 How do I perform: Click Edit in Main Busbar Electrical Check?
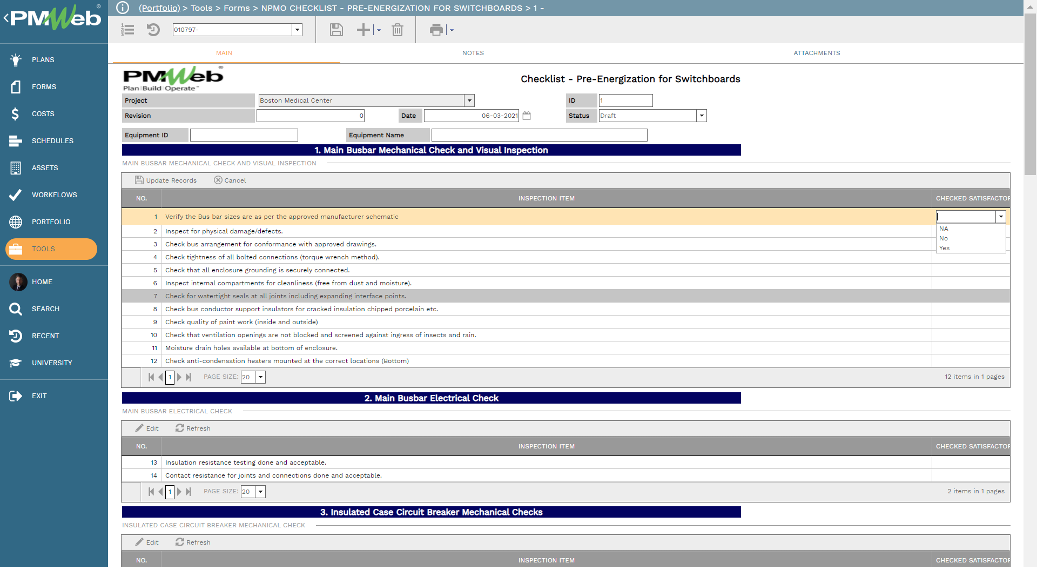pos(147,428)
